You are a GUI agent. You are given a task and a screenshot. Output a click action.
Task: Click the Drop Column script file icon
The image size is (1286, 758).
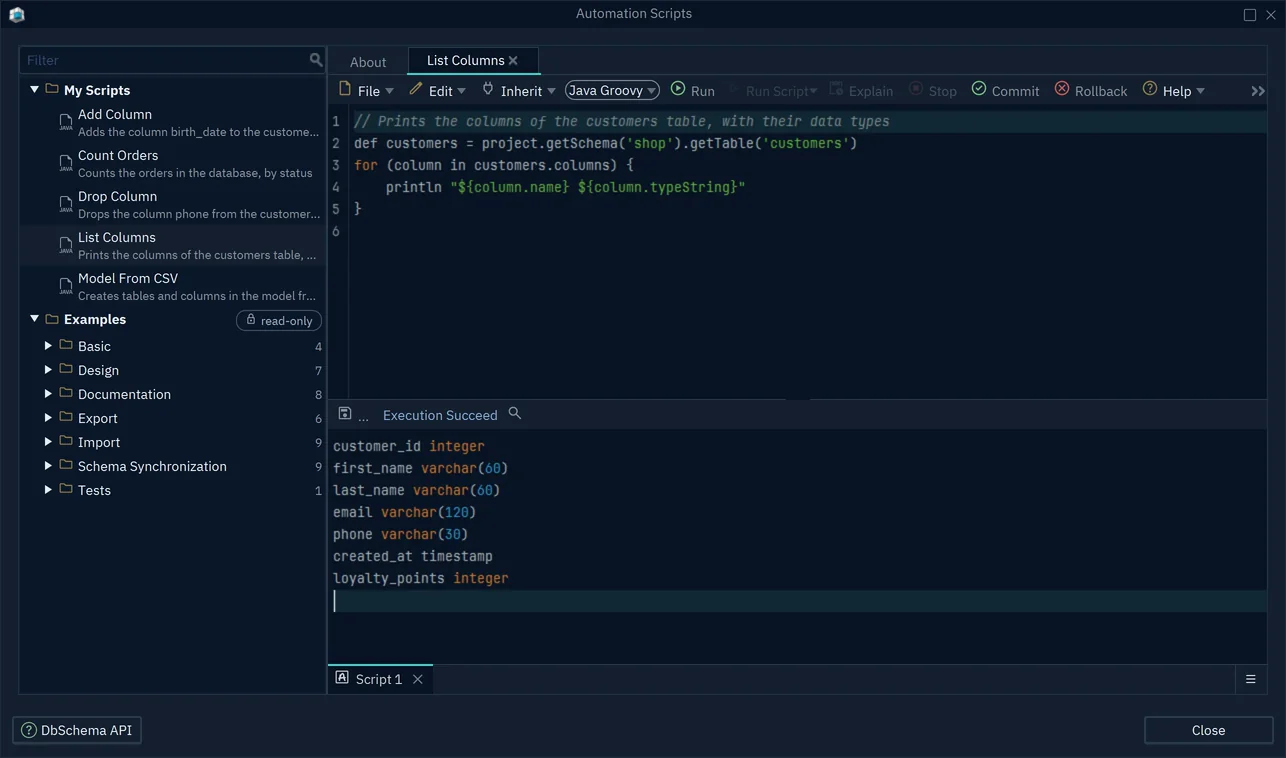[66, 205]
